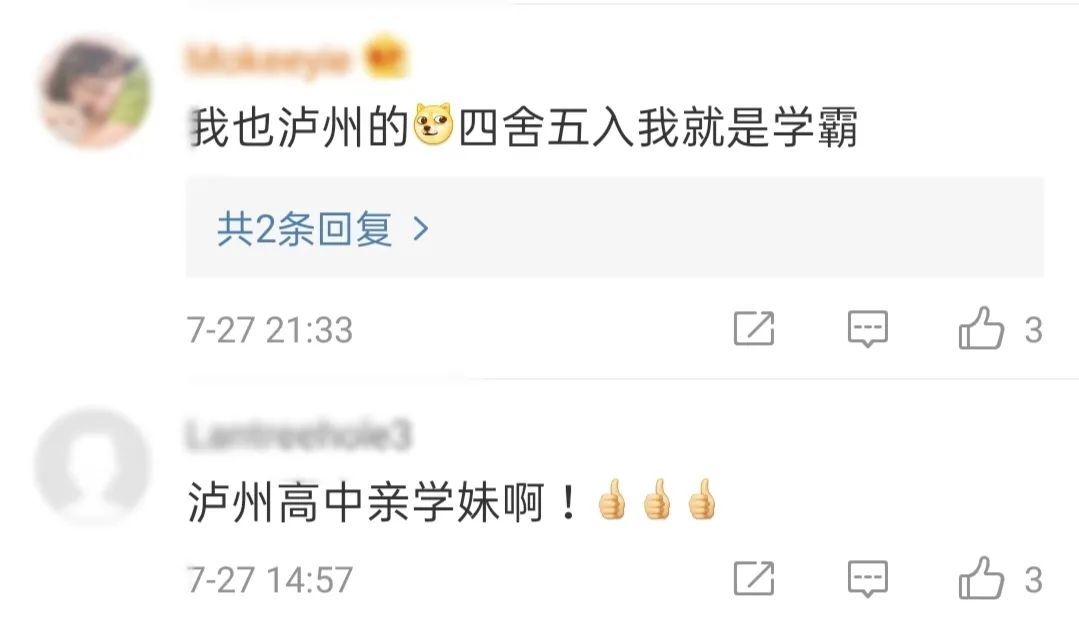This screenshot has width=1079, height=619.
Task: Expand replies via the chevron after 共2条回复
Action: click(x=420, y=228)
